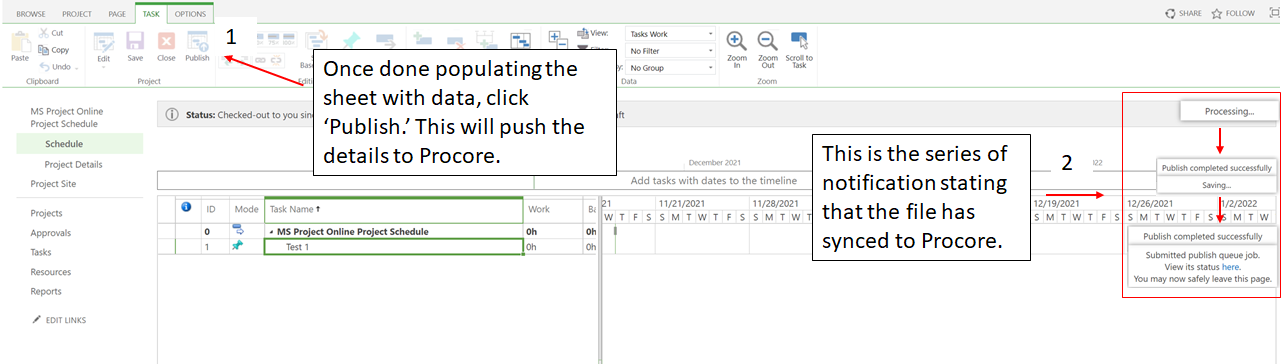Switch to the PAGE ribbon tab

click(117, 14)
